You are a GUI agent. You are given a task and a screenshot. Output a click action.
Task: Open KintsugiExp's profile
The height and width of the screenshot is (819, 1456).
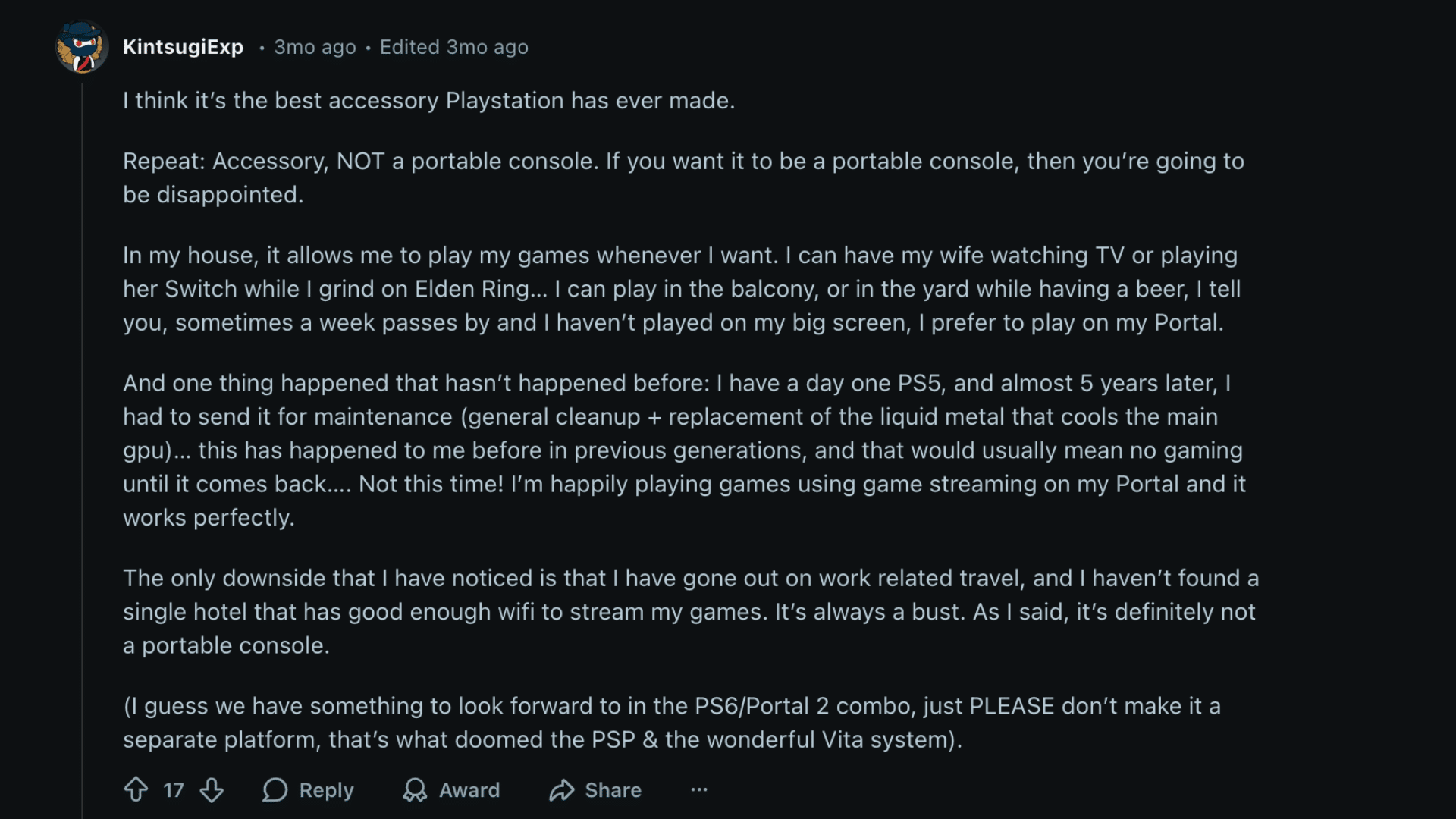184,47
